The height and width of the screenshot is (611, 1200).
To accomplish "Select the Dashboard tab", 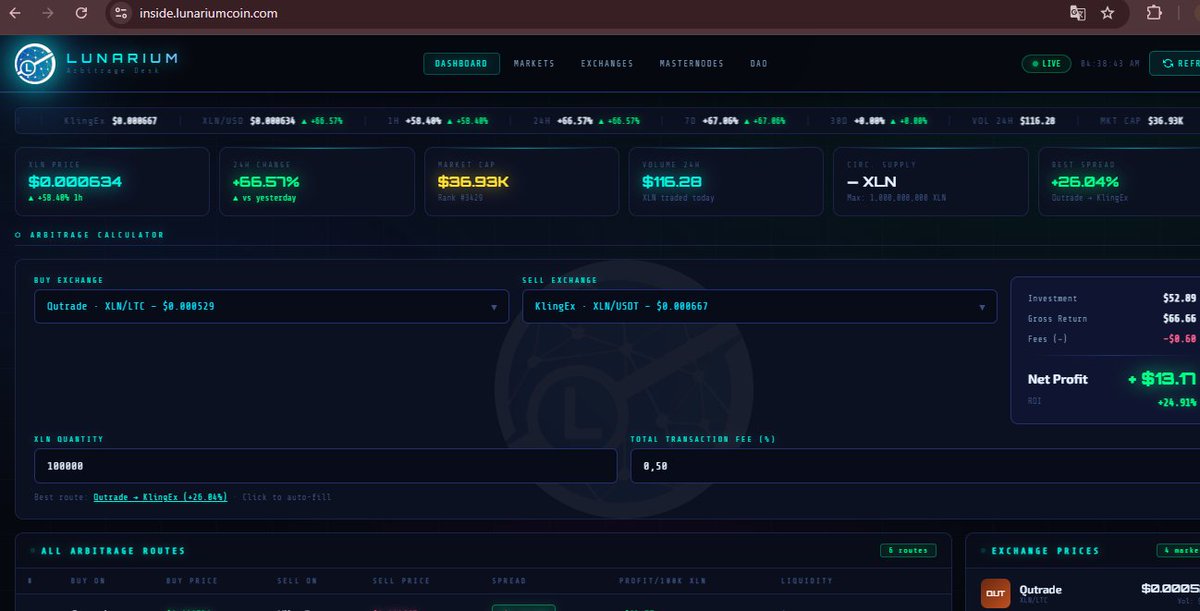I will point(461,64).
